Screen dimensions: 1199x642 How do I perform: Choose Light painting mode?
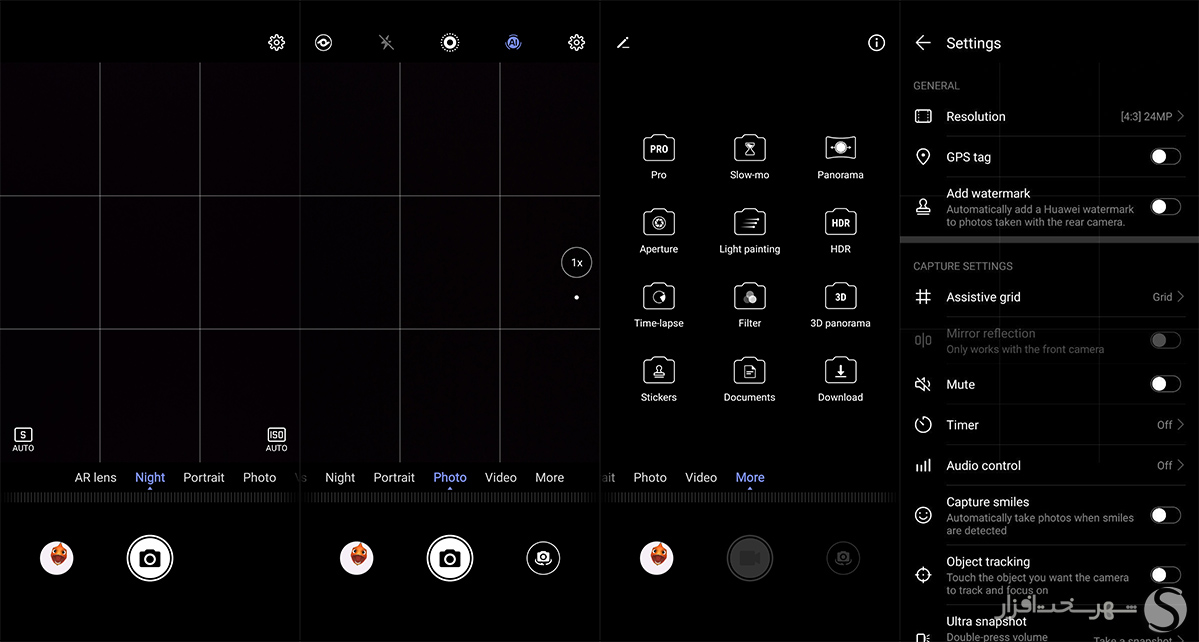point(749,223)
